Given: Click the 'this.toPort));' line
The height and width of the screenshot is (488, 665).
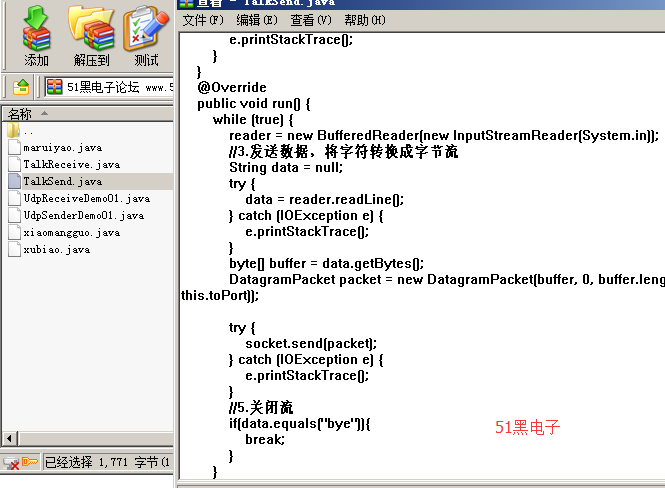Looking at the screenshot, I should coord(220,295).
